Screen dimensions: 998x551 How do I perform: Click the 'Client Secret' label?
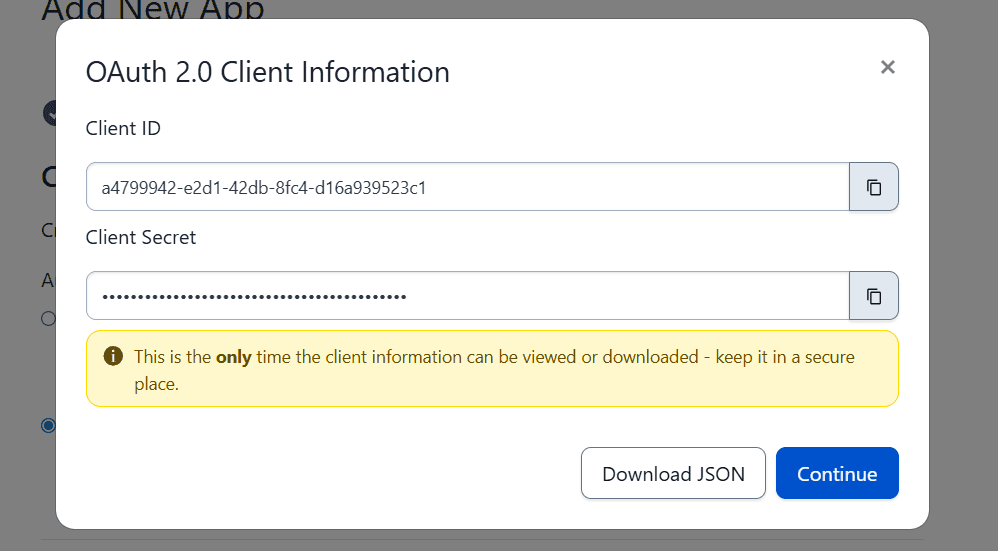click(141, 237)
